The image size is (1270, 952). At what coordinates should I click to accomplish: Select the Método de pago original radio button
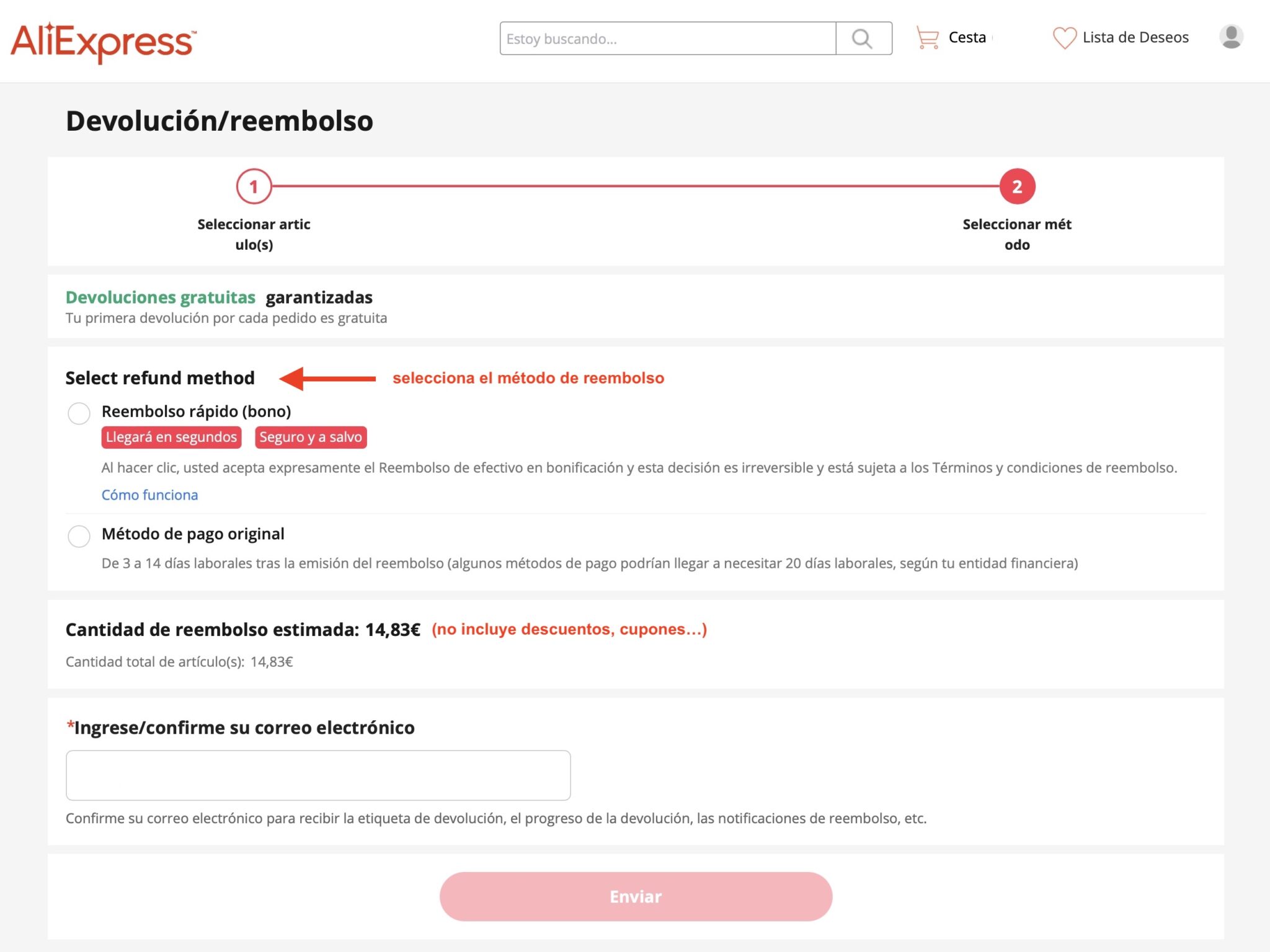tap(79, 537)
